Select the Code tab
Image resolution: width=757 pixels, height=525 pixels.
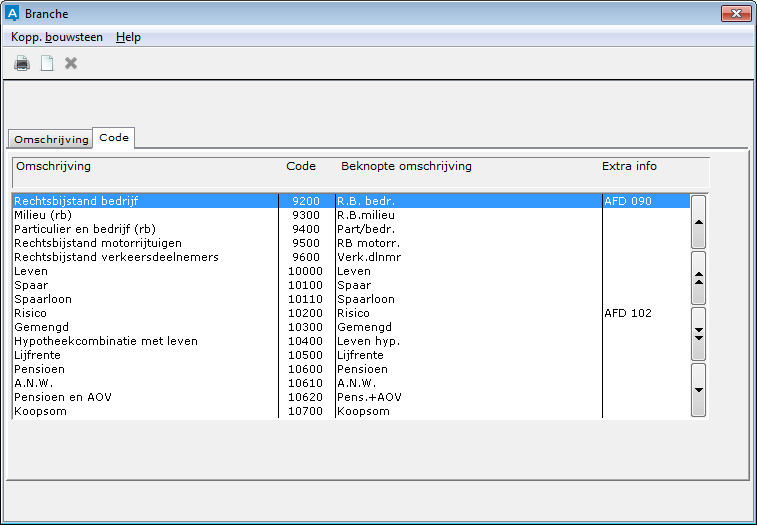coord(114,137)
